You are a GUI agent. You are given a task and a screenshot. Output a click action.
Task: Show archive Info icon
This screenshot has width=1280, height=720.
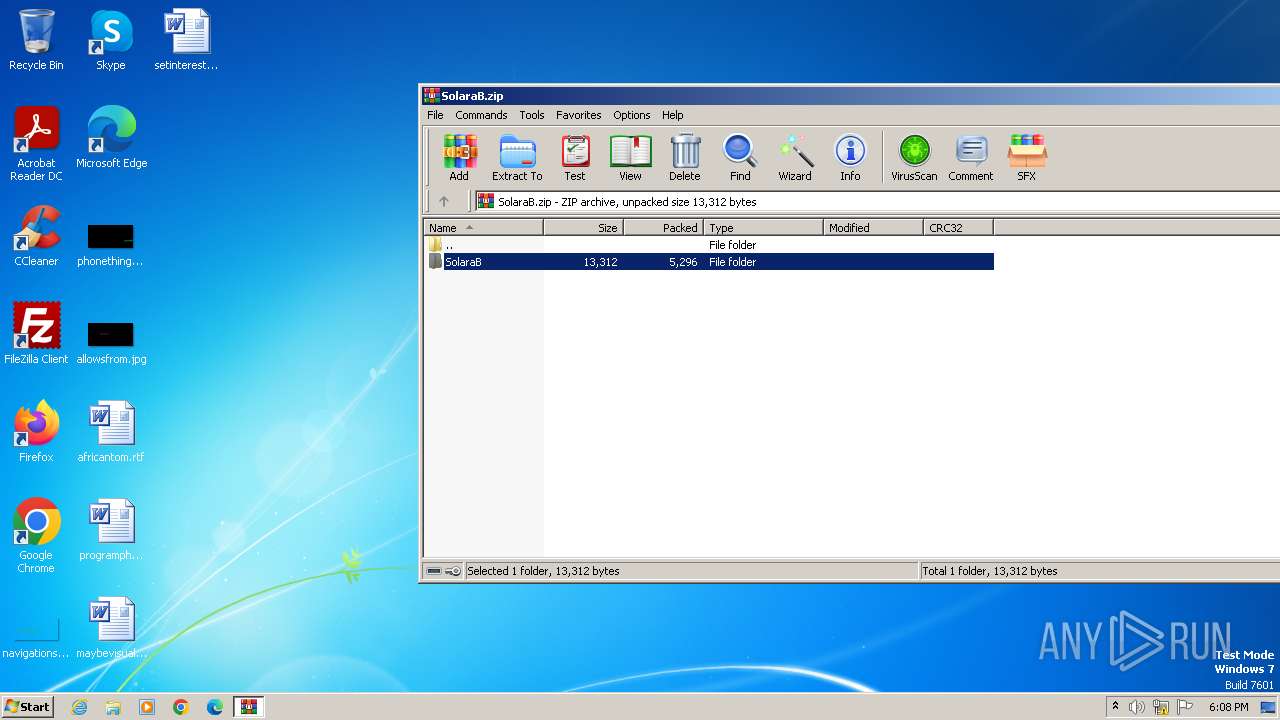point(850,158)
